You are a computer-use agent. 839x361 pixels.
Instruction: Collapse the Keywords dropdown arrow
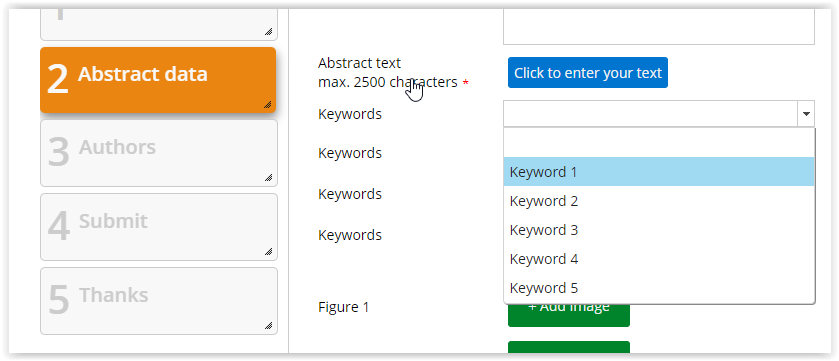pos(806,113)
